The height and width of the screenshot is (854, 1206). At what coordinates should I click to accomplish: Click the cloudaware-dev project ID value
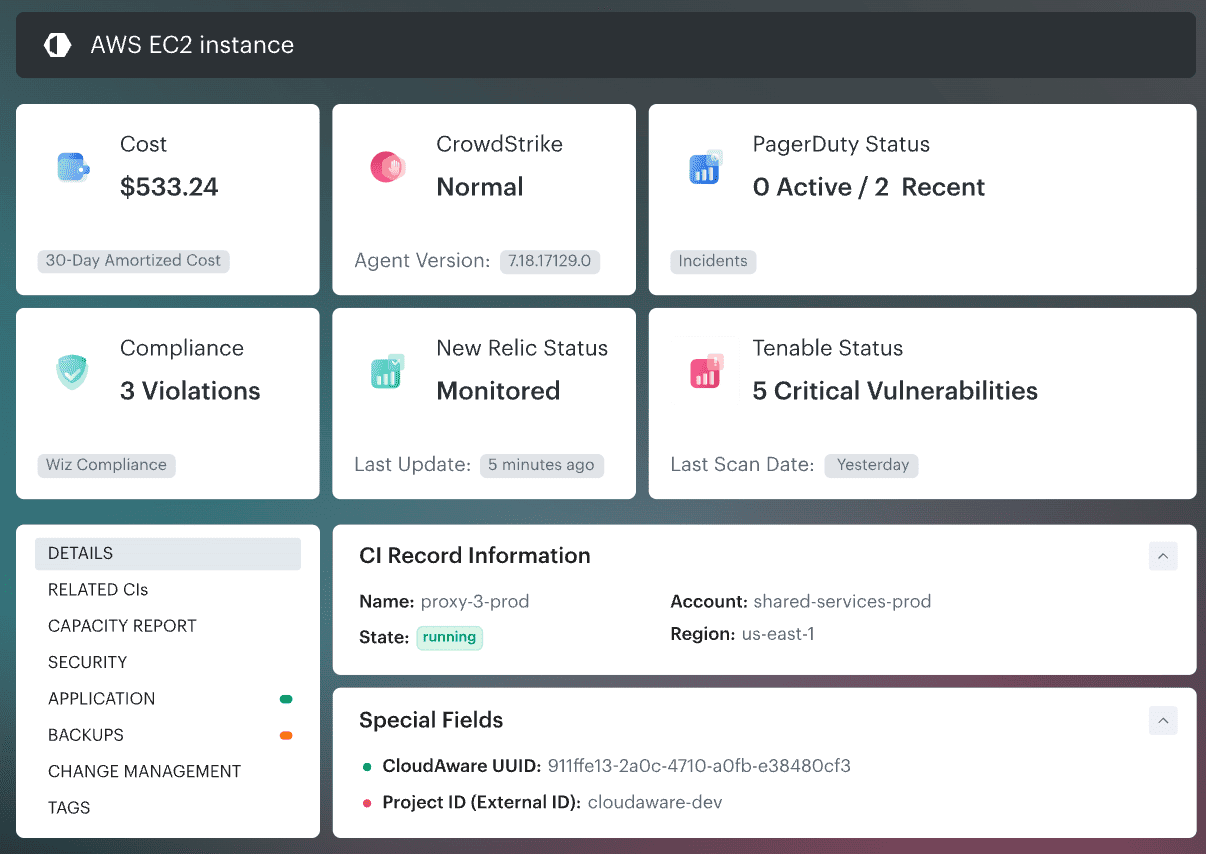pyautogui.click(x=655, y=803)
